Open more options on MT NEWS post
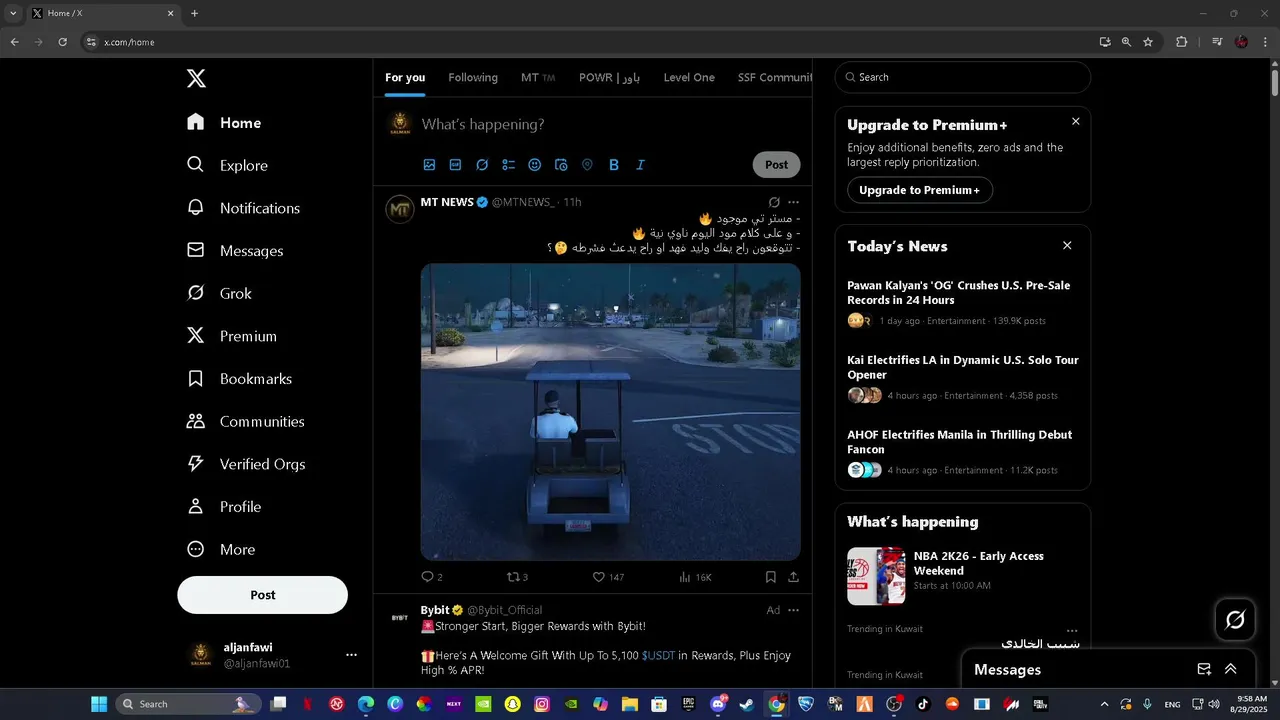 click(793, 202)
